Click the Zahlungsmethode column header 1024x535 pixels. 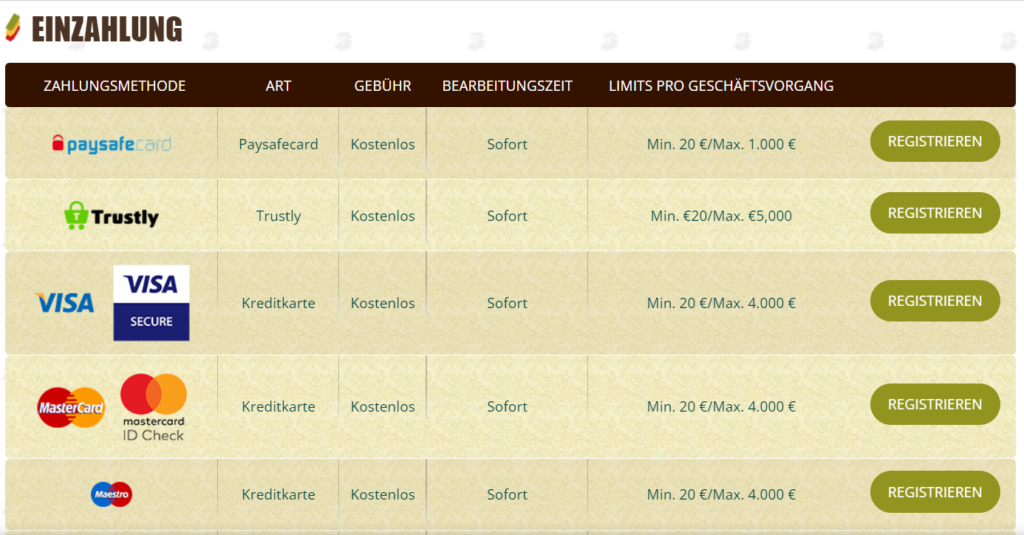[114, 86]
